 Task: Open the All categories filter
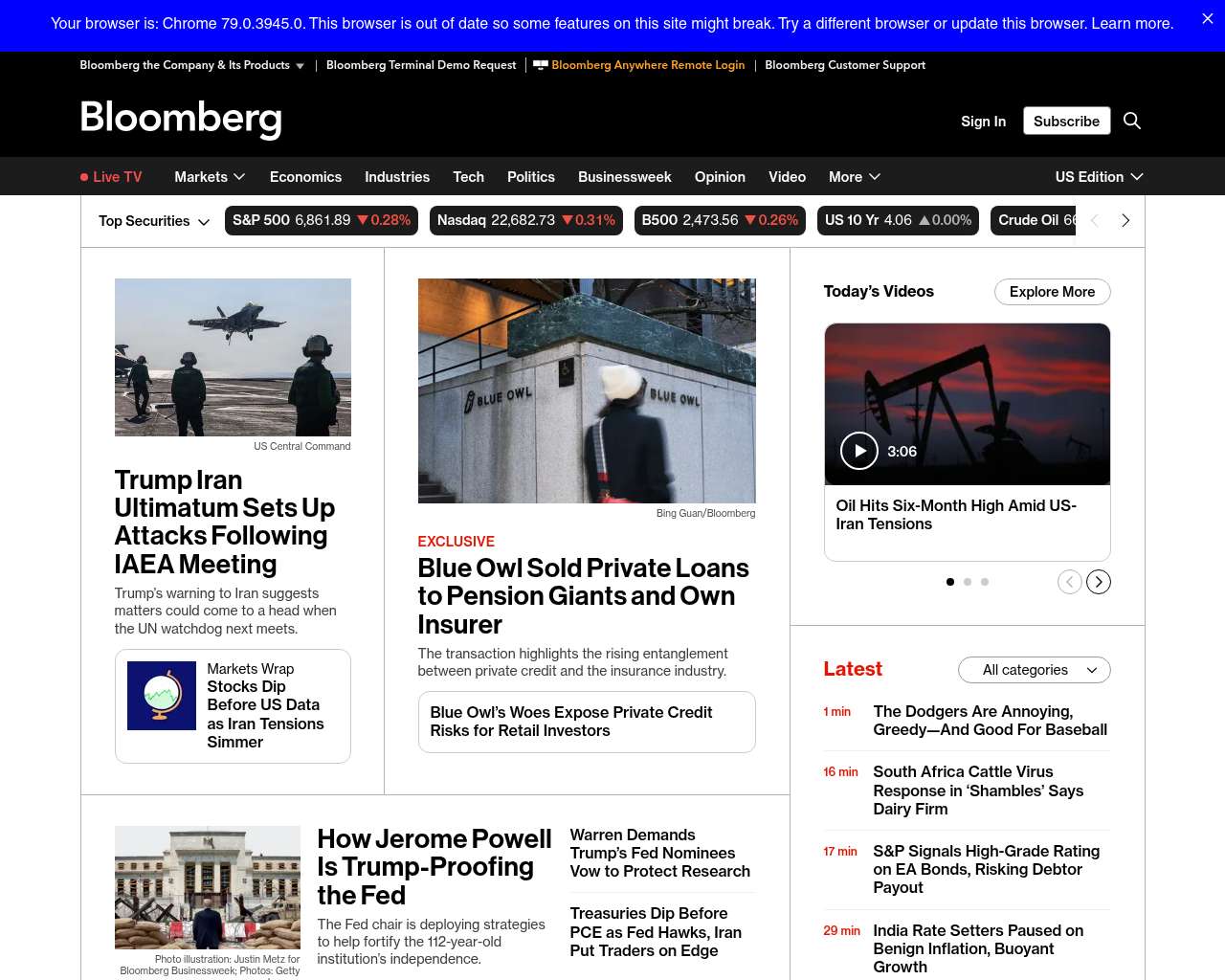[1035, 670]
